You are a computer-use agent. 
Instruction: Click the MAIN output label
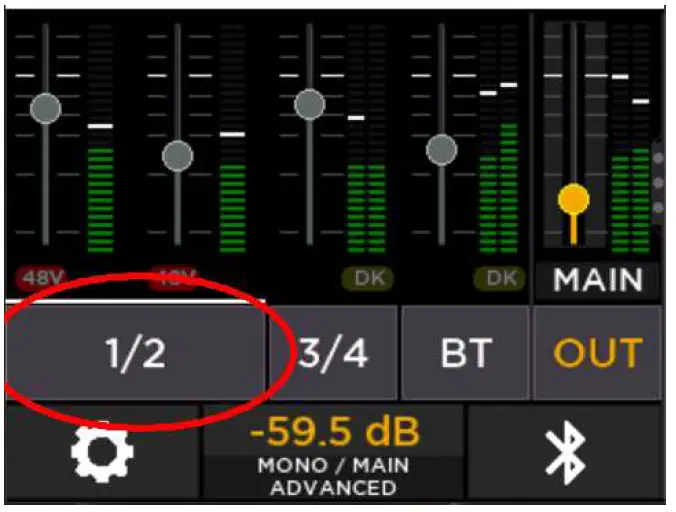click(x=598, y=280)
